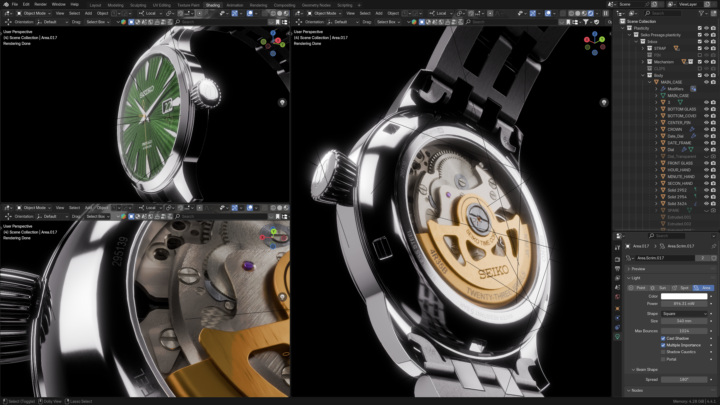Click search field in top-left viewport tool header
The height and width of the screenshot is (405, 720).
[x=220, y=22]
